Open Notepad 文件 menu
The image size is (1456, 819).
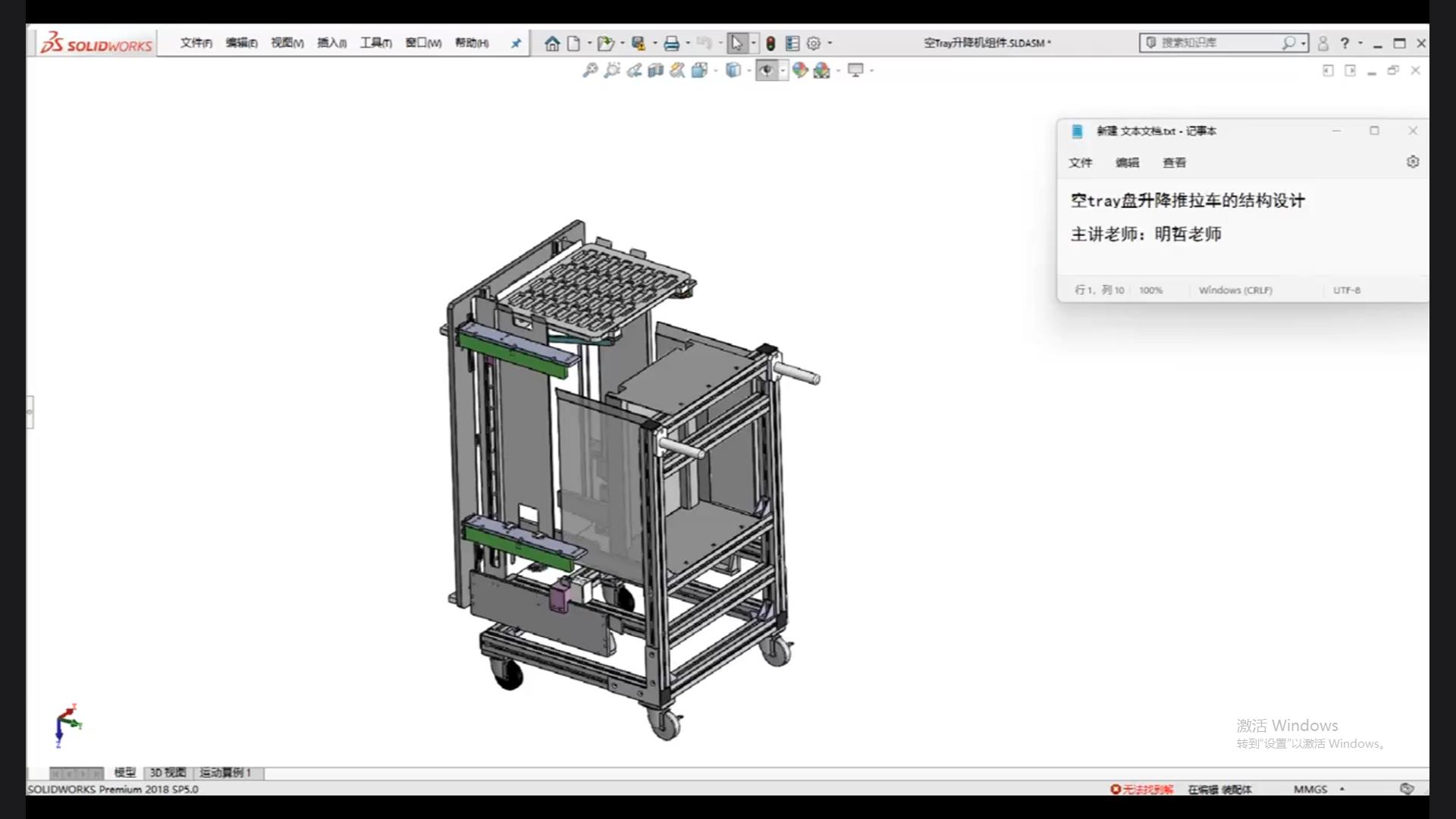[x=1080, y=162]
